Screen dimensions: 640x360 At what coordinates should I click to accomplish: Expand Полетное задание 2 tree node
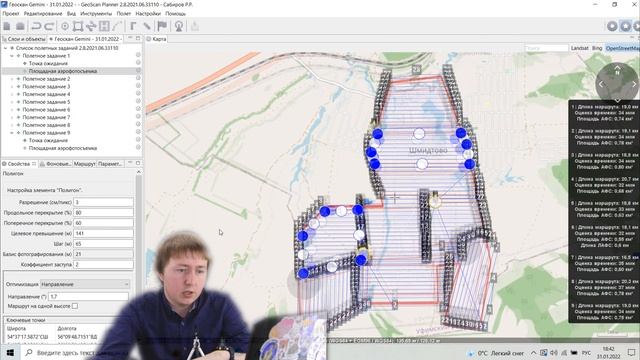12,79
